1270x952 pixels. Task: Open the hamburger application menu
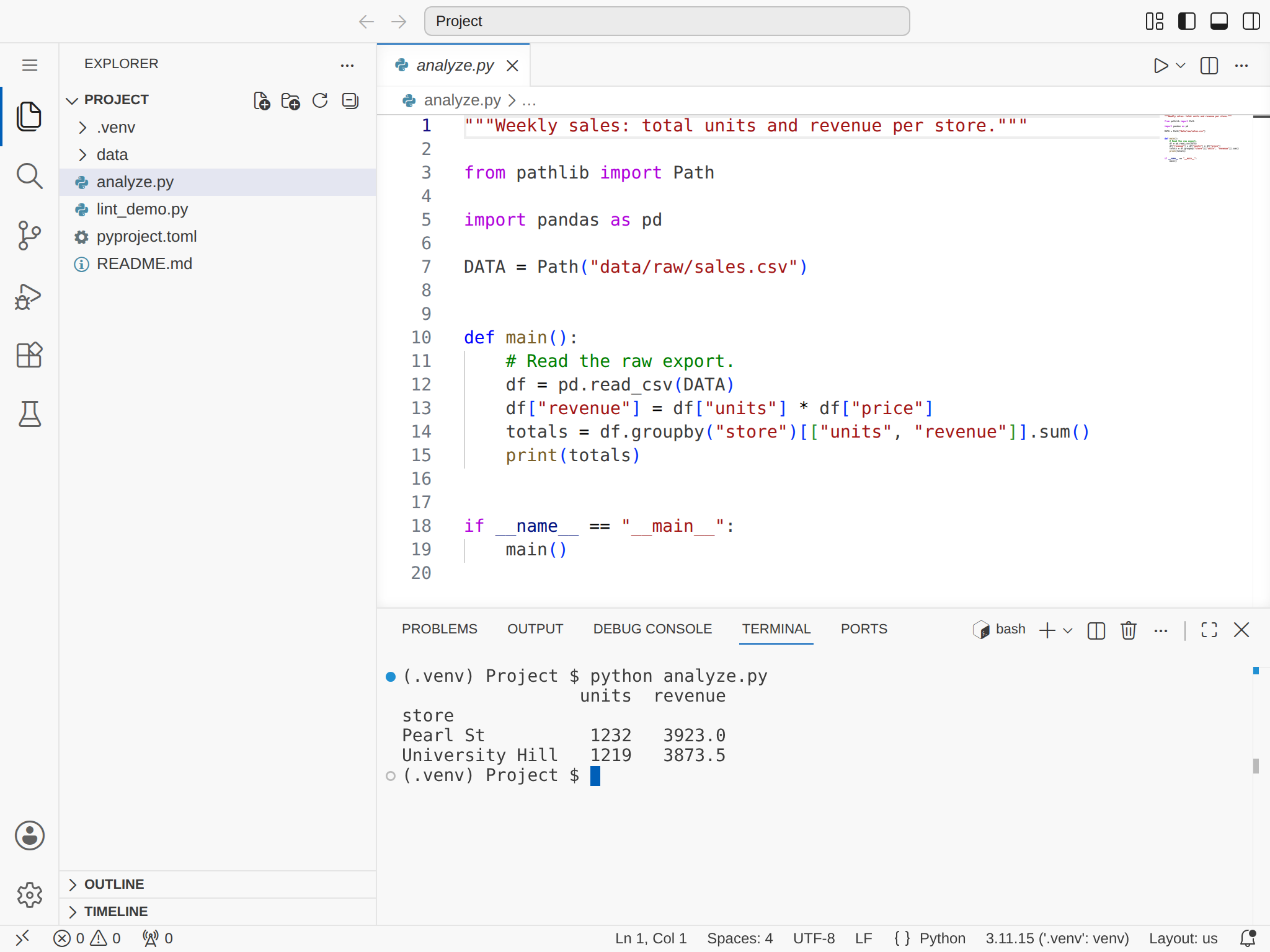(x=29, y=65)
